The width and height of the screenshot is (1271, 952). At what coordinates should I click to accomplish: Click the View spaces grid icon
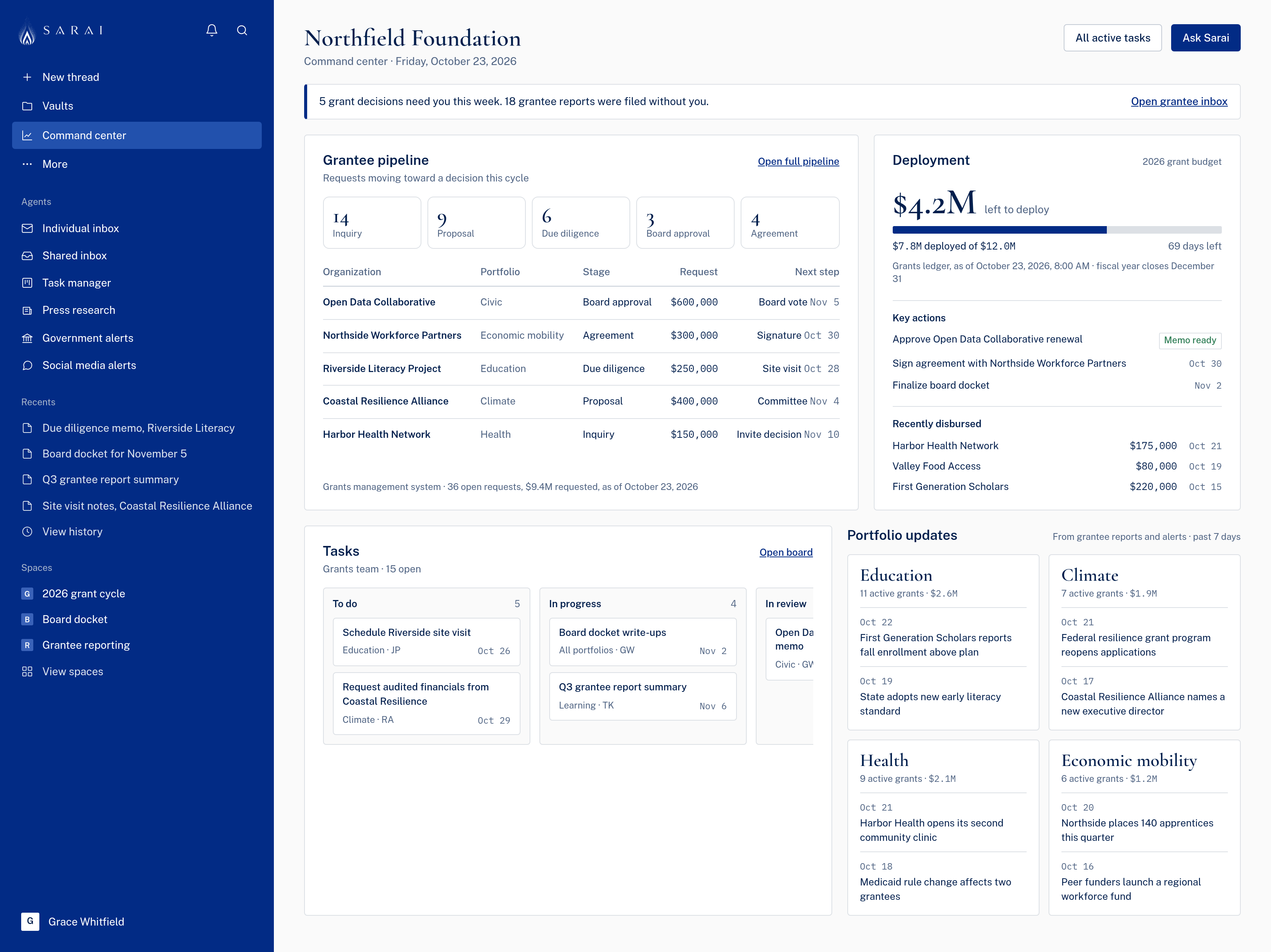[x=27, y=672]
